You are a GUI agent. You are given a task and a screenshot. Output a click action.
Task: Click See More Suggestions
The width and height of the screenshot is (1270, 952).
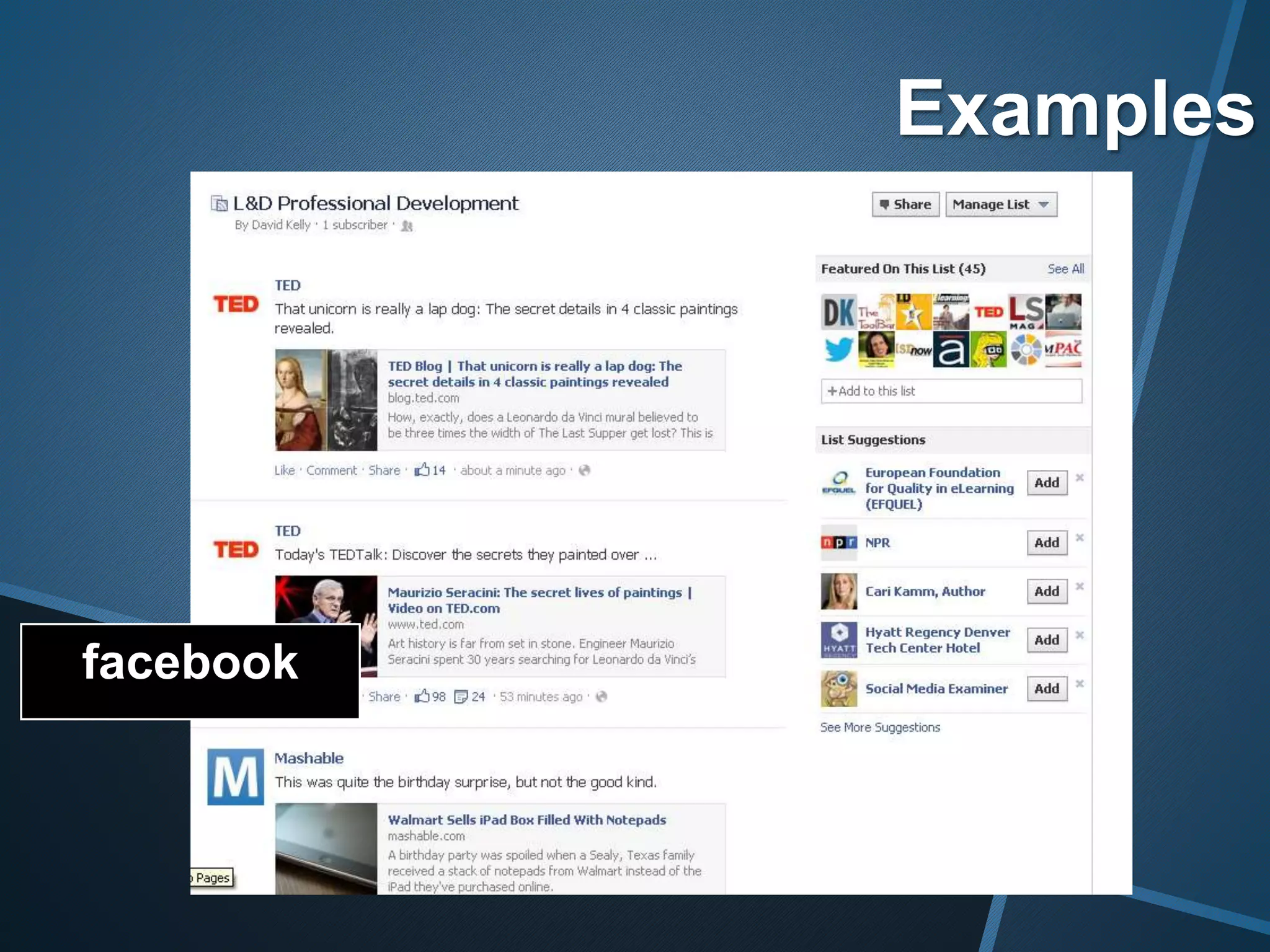point(880,727)
